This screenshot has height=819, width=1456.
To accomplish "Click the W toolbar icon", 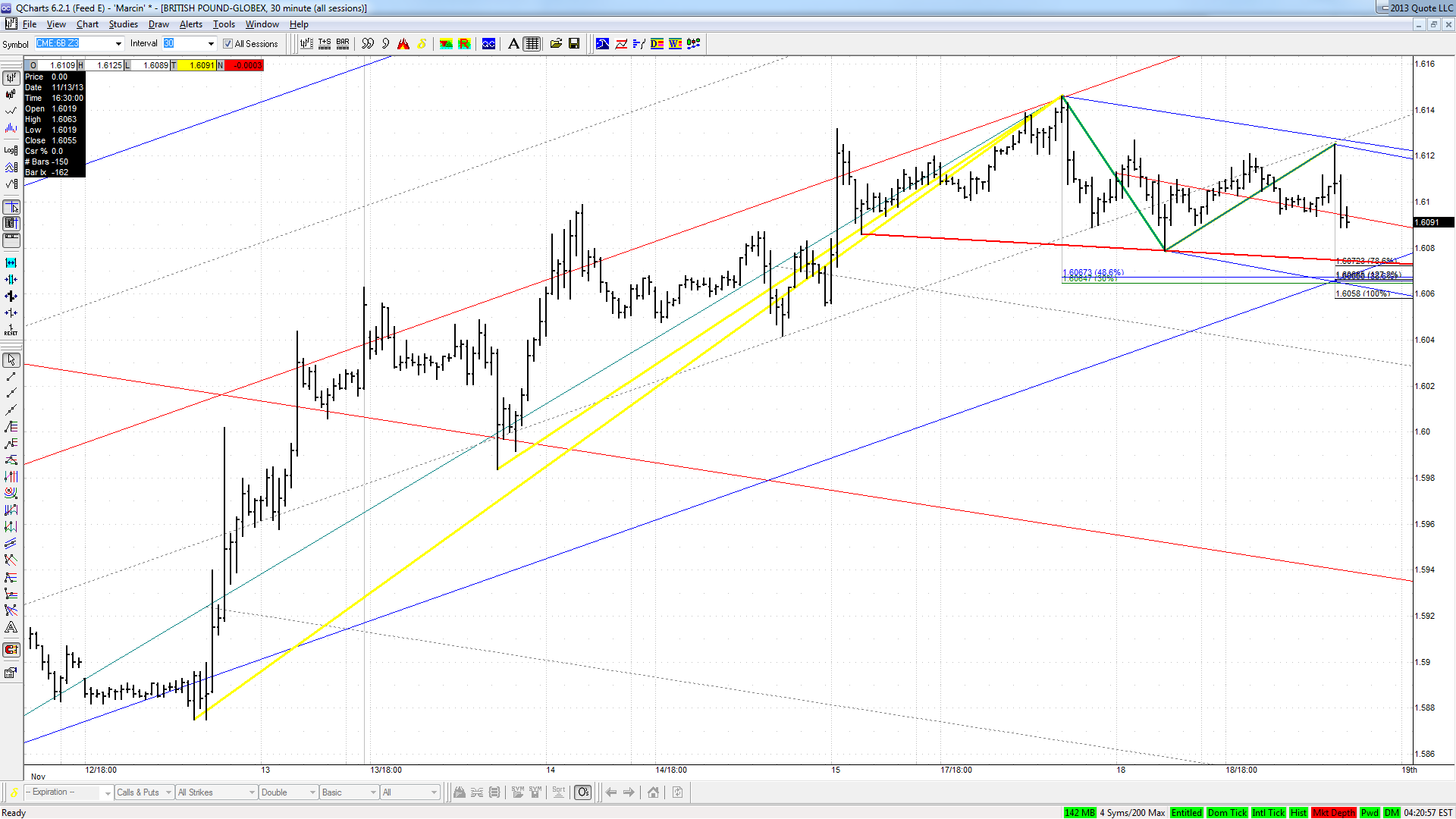I will click(675, 44).
